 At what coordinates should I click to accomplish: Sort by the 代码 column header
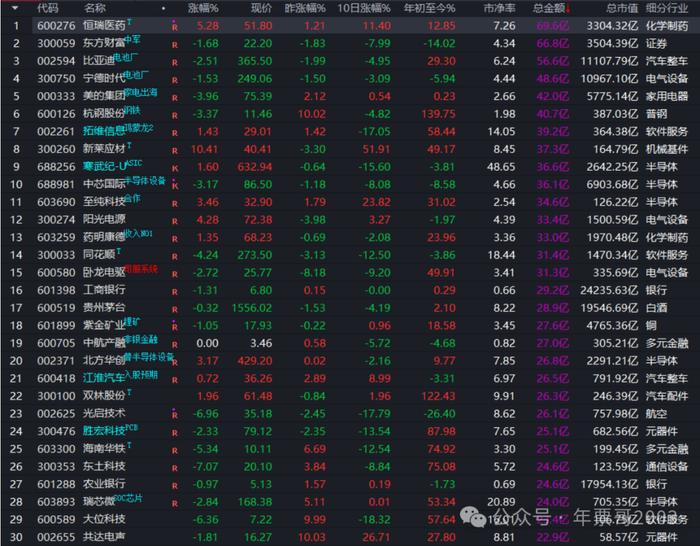pos(47,8)
